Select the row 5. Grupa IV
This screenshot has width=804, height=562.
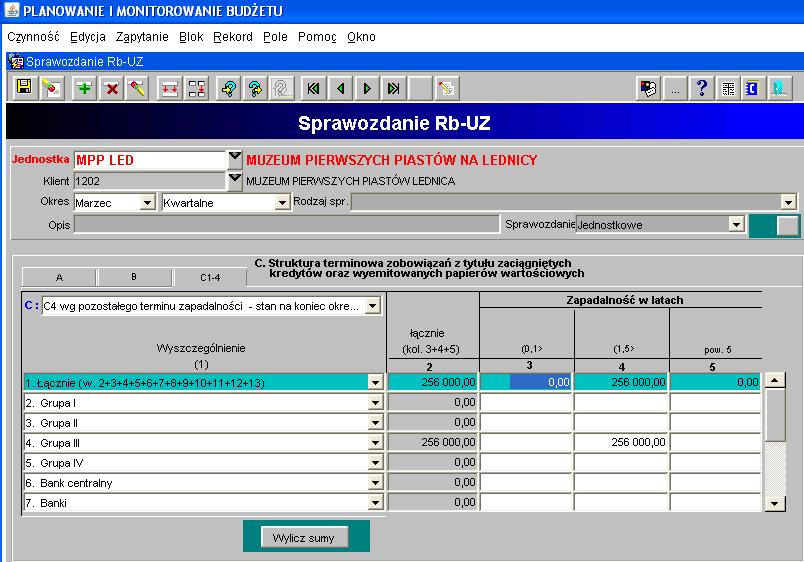[196, 463]
